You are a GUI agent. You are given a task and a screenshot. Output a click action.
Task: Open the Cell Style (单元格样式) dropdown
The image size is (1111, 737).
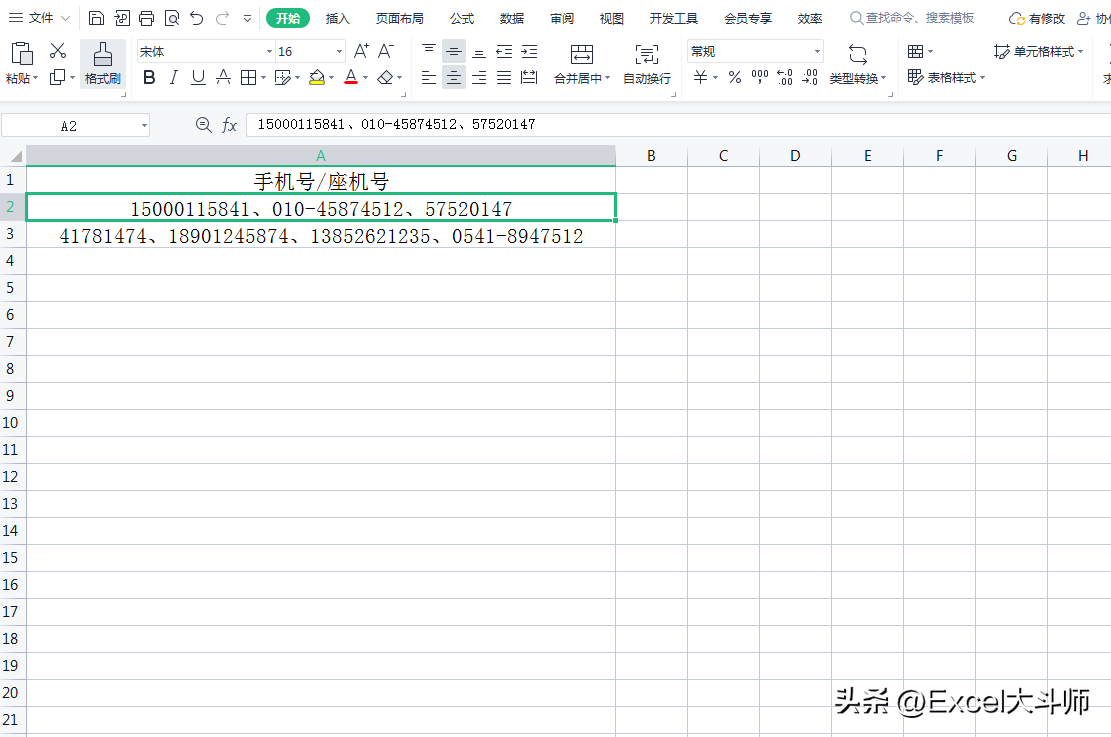(1039, 52)
